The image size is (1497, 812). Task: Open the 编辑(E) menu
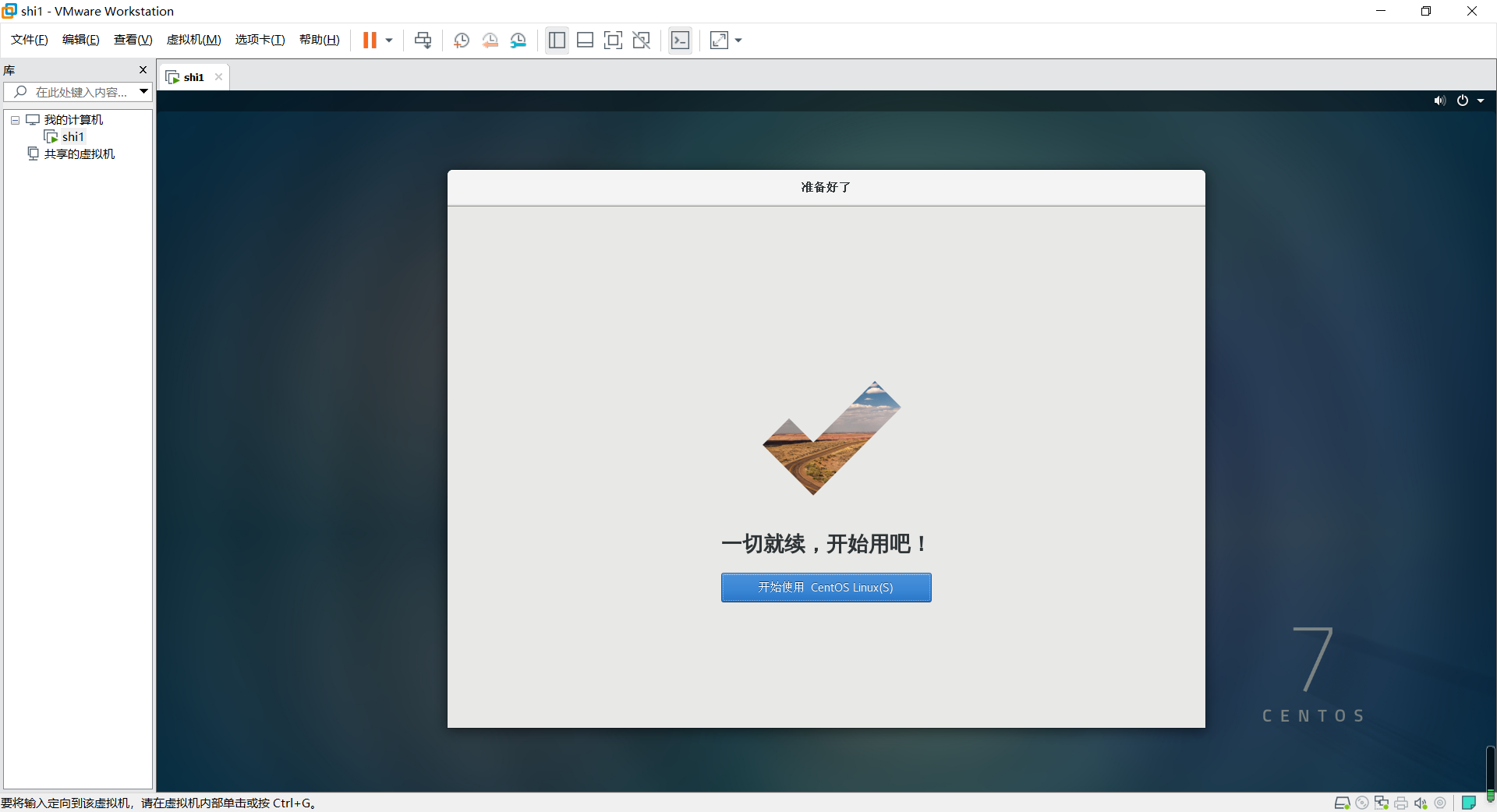[x=81, y=40]
